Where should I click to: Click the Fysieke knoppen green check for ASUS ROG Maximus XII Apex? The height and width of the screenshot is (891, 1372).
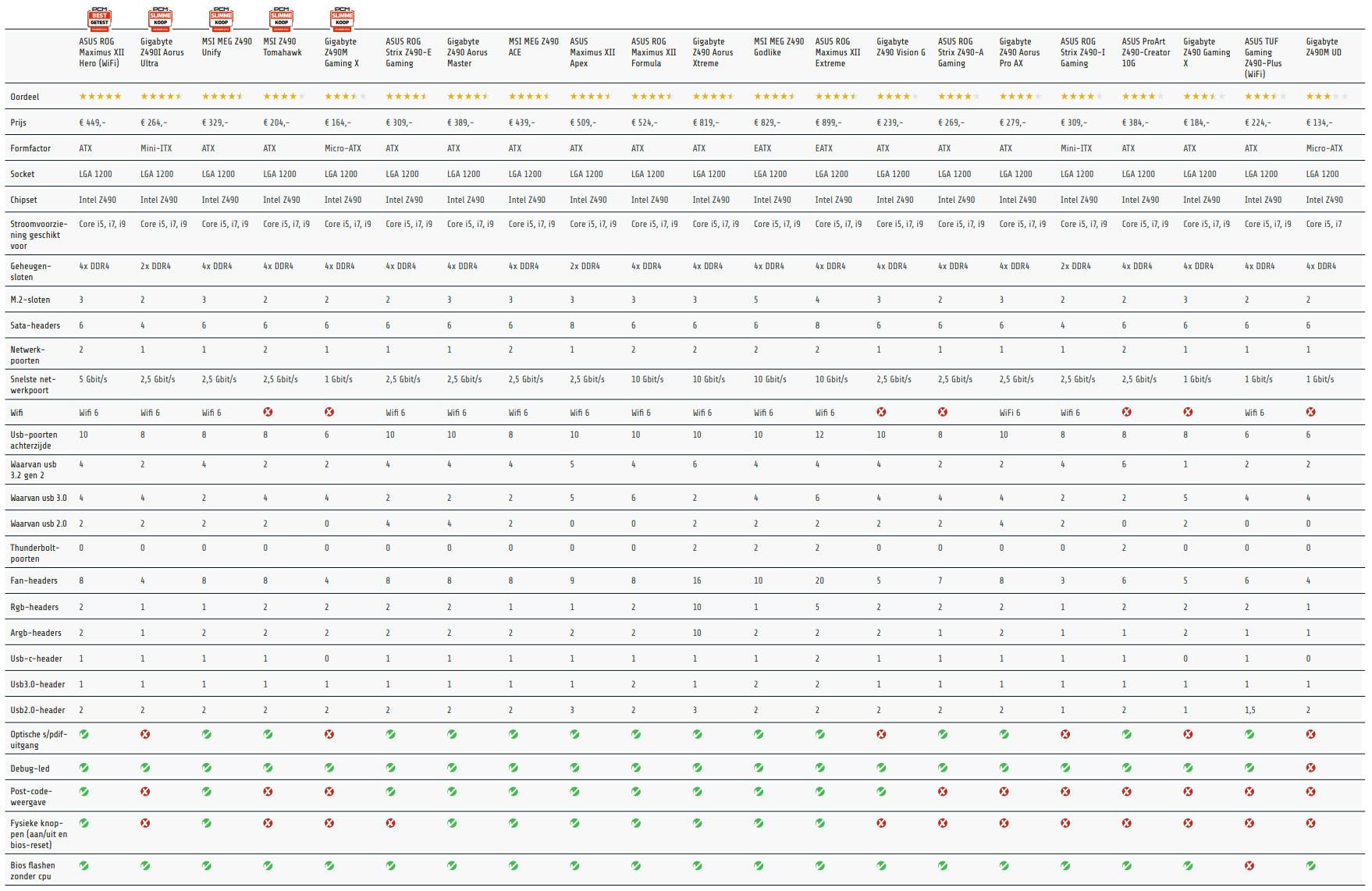pos(574,823)
